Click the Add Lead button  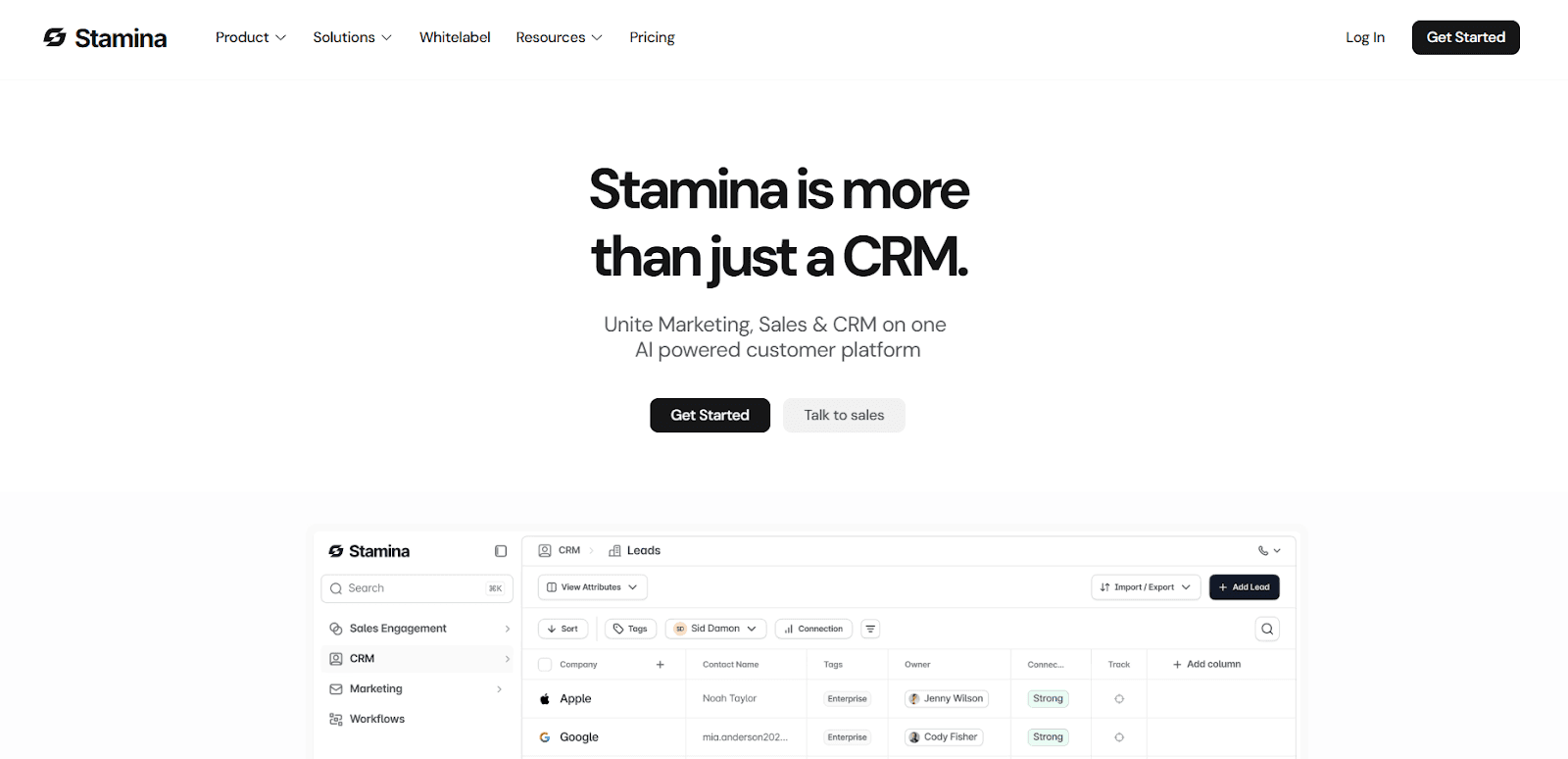1244,587
